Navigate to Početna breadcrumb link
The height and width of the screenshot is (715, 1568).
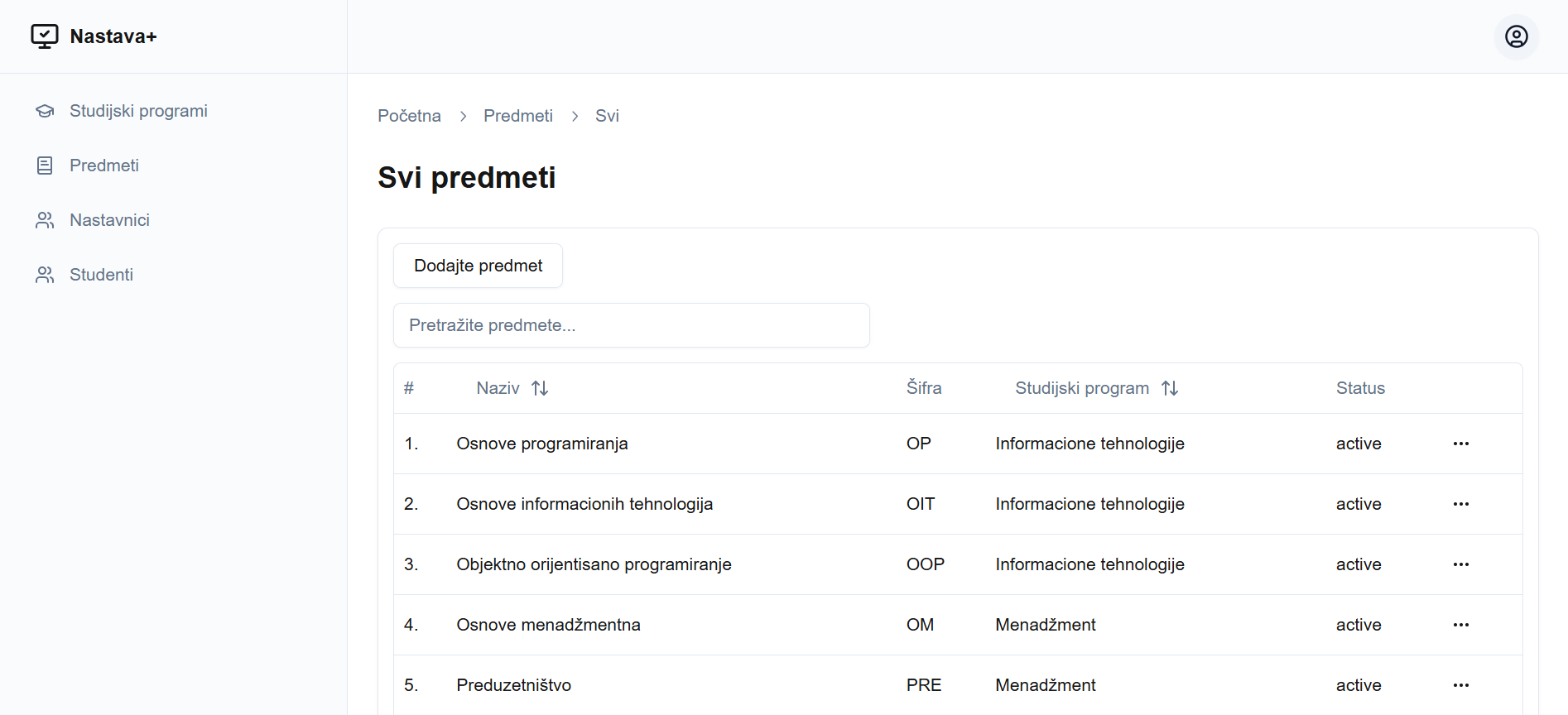point(409,116)
